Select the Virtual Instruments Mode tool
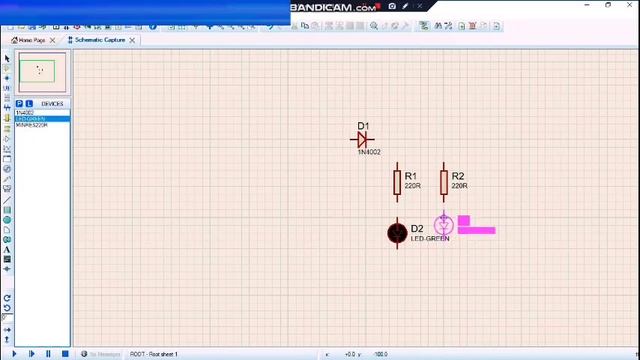640x360 pixels. pyautogui.click(x=7, y=189)
